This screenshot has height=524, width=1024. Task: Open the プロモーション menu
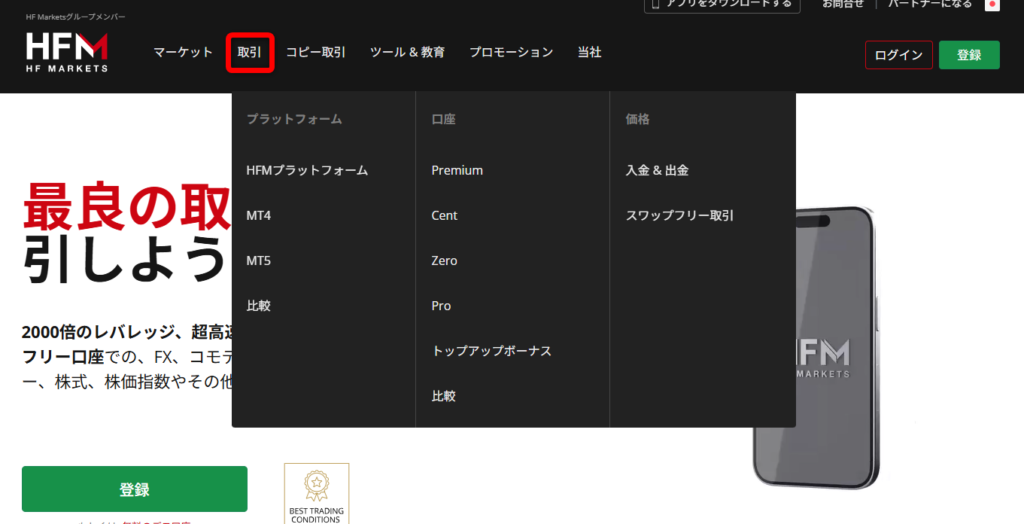[511, 52]
